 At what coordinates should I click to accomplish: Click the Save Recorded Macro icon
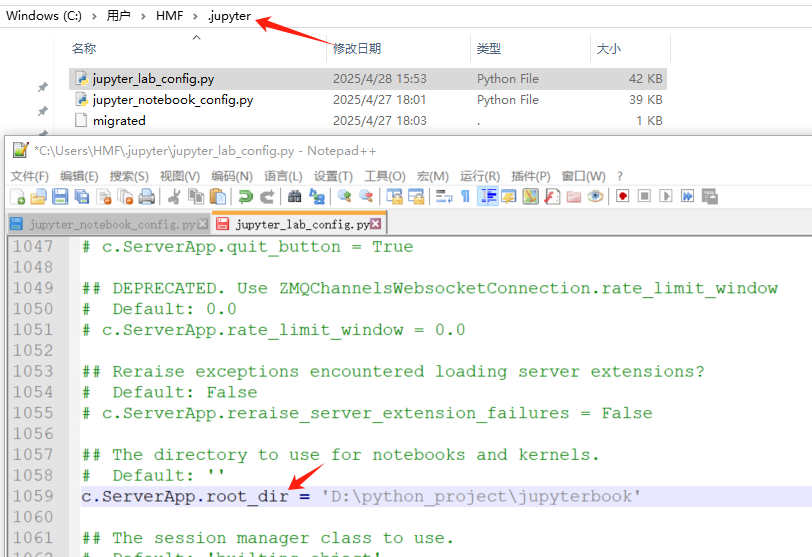coord(709,197)
